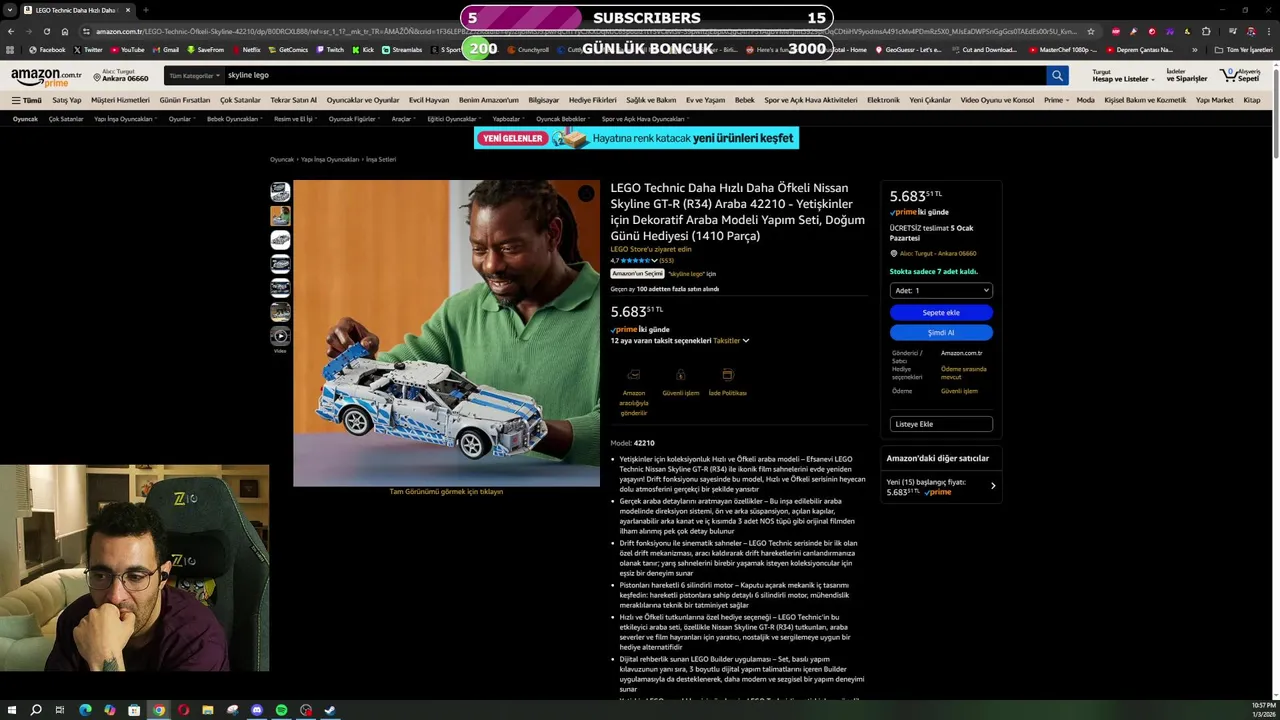Go back with the browser back arrow

pos(10,31)
